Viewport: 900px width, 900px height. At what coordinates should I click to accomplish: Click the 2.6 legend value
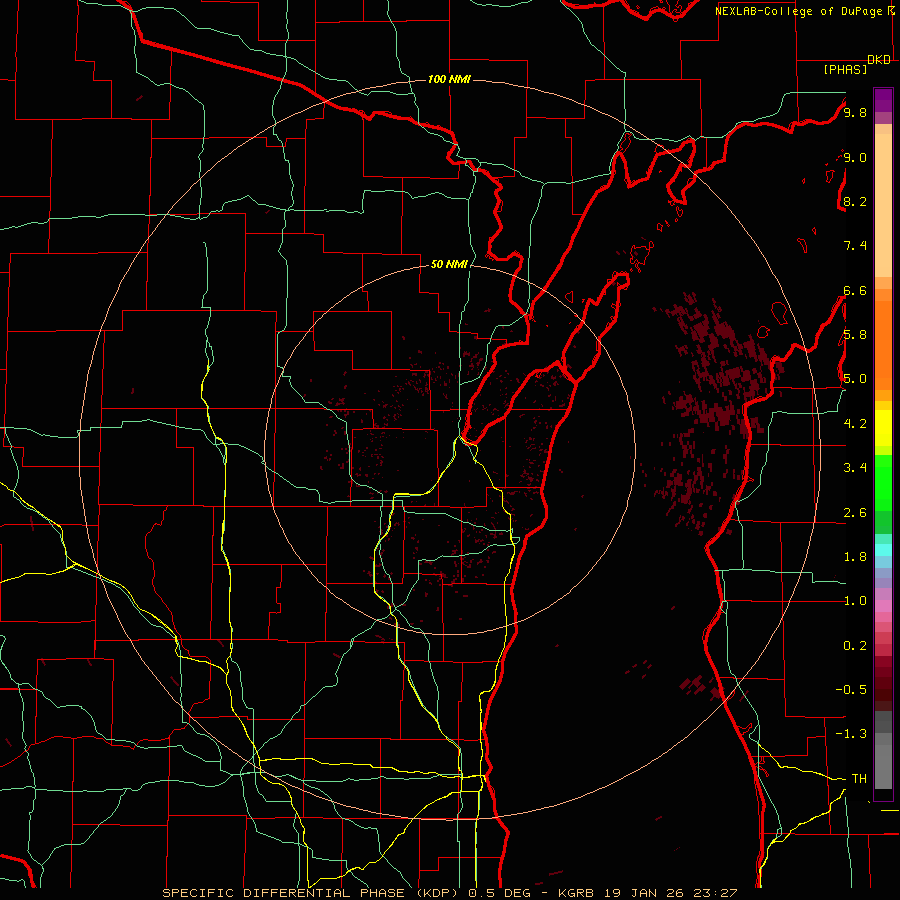[x=855, y=512]
